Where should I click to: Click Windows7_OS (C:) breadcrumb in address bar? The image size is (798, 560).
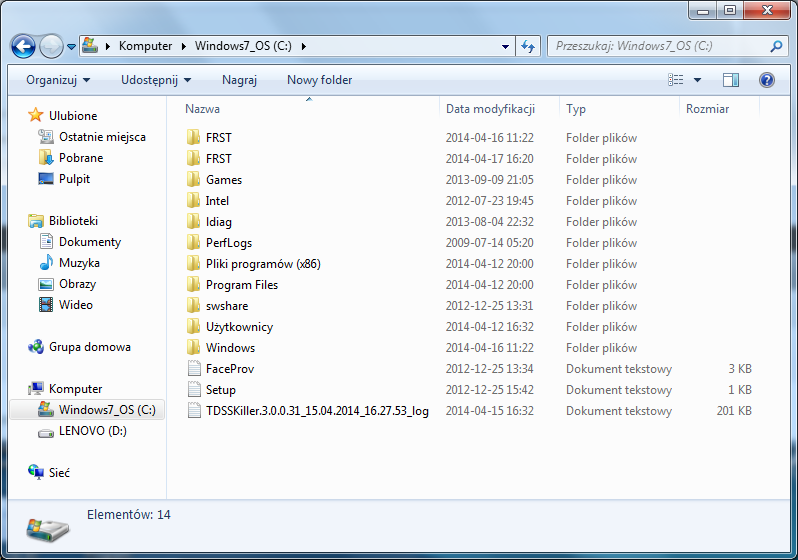tap(243, 46)
